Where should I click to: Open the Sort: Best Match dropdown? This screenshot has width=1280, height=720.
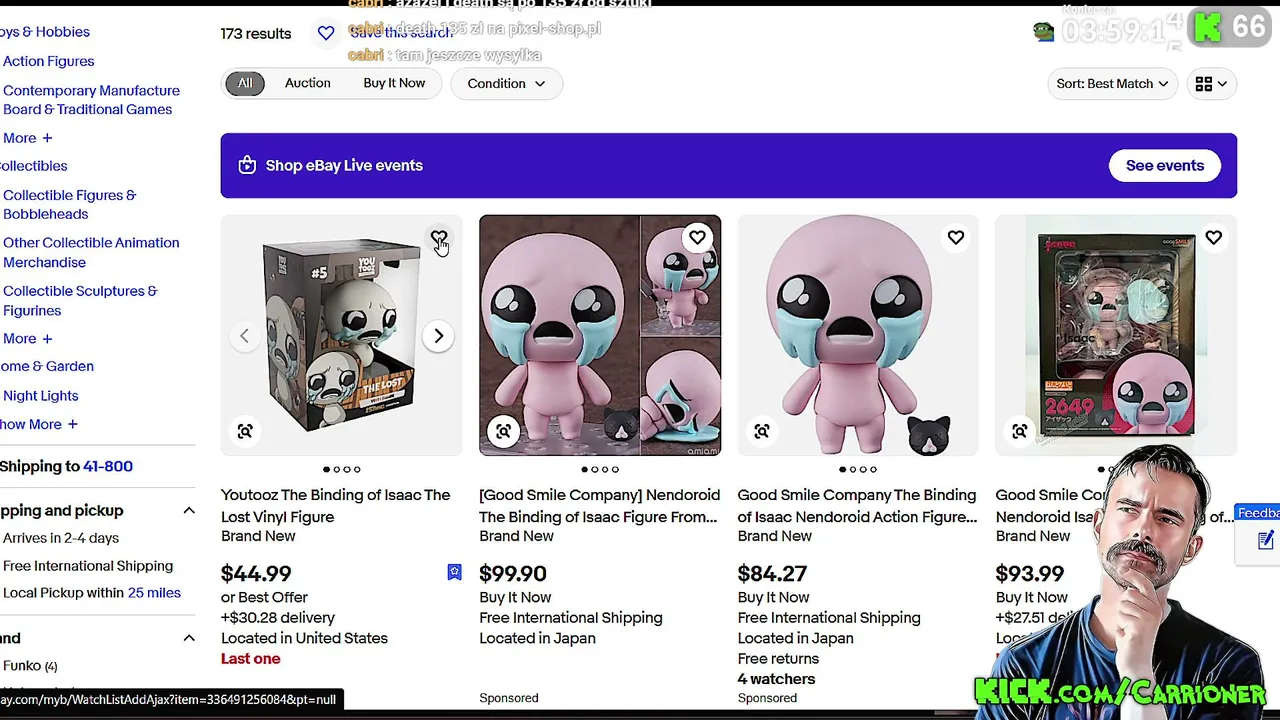tap(1112, 84)
